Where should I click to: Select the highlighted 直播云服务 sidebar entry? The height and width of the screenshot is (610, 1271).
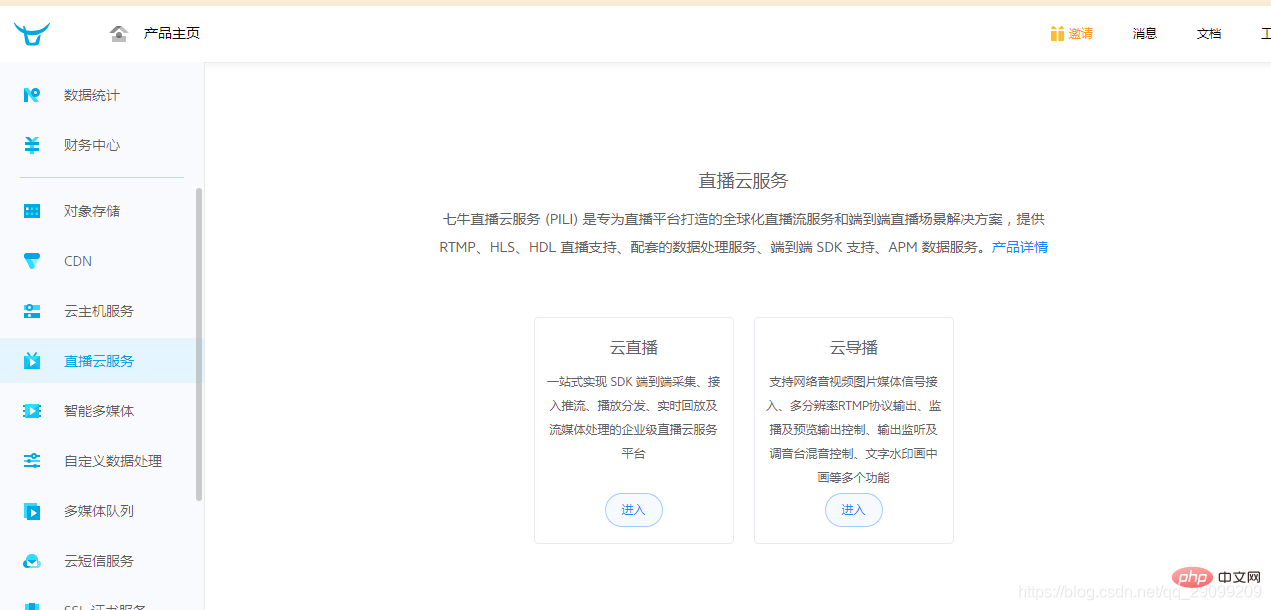click(x=98, y=360)
